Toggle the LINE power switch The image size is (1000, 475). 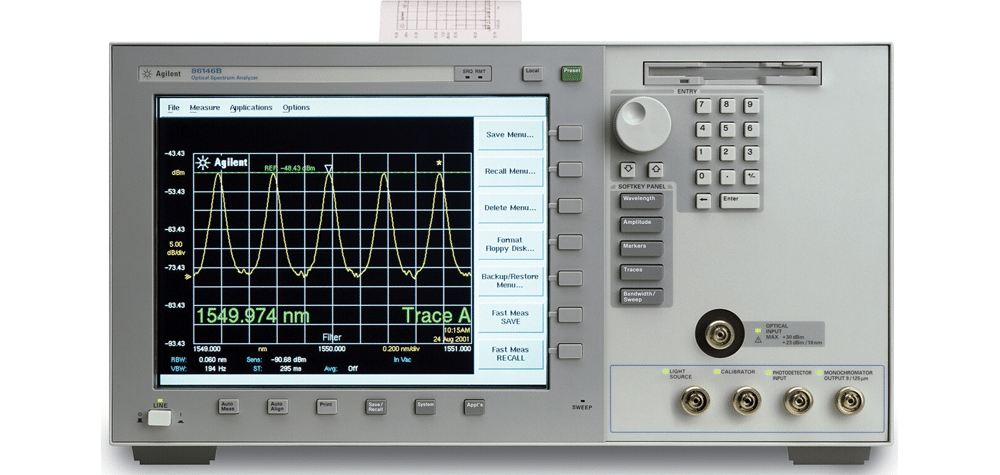point(159,418)
